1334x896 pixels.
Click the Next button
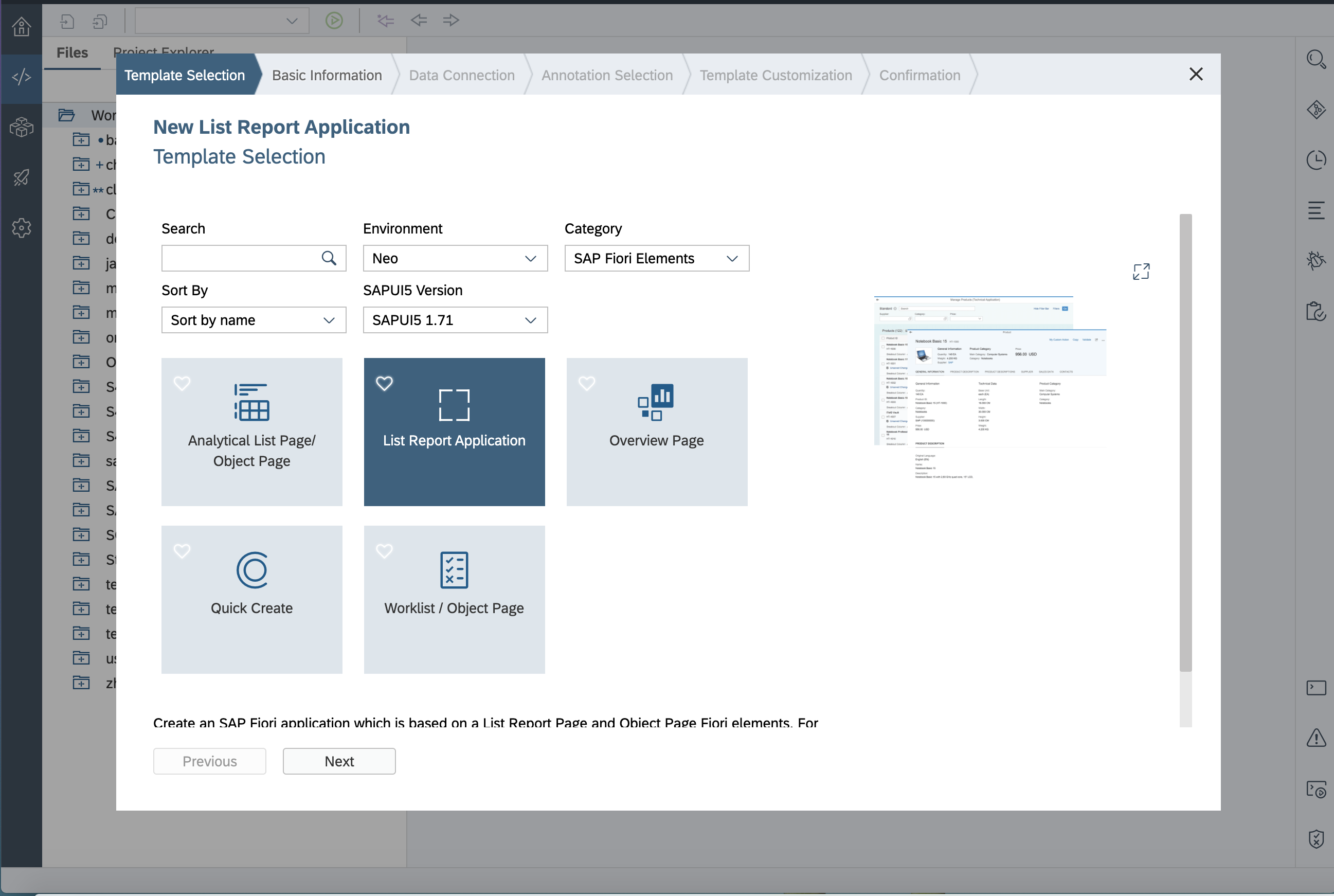[x=339, y=761]
